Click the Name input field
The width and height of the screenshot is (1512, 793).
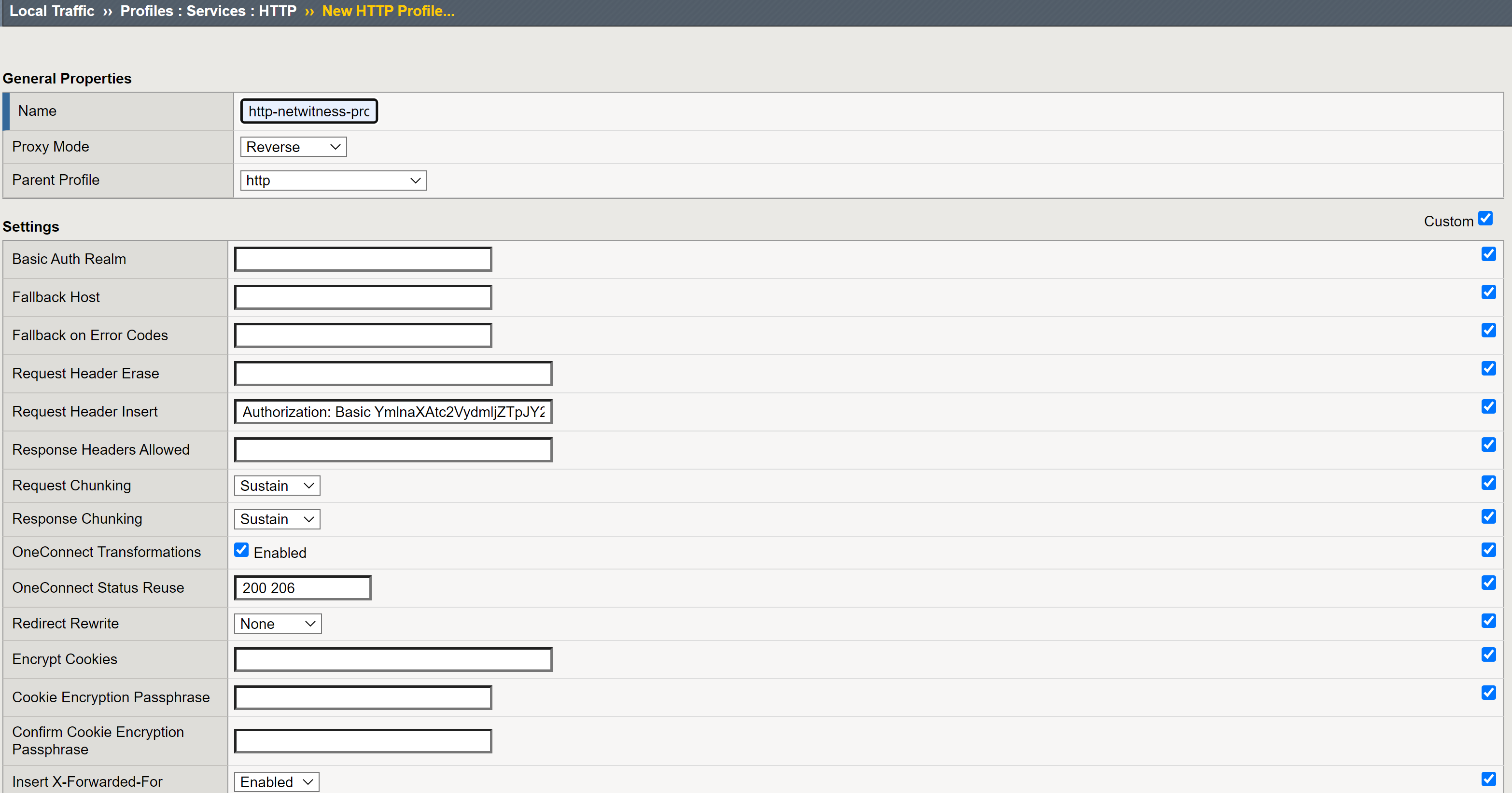click(309, 111)
